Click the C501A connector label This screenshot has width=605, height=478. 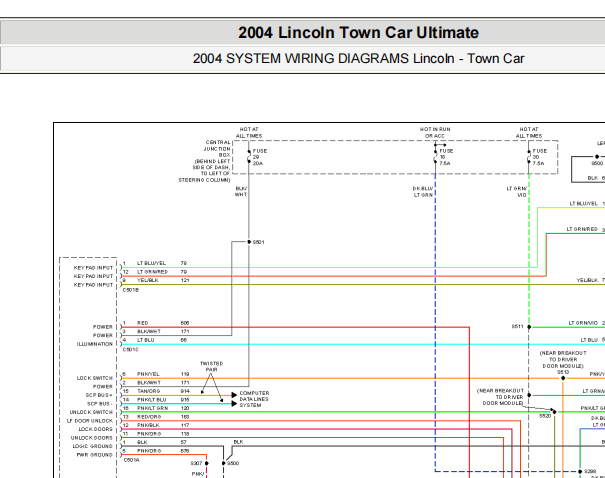click(132, 460)
